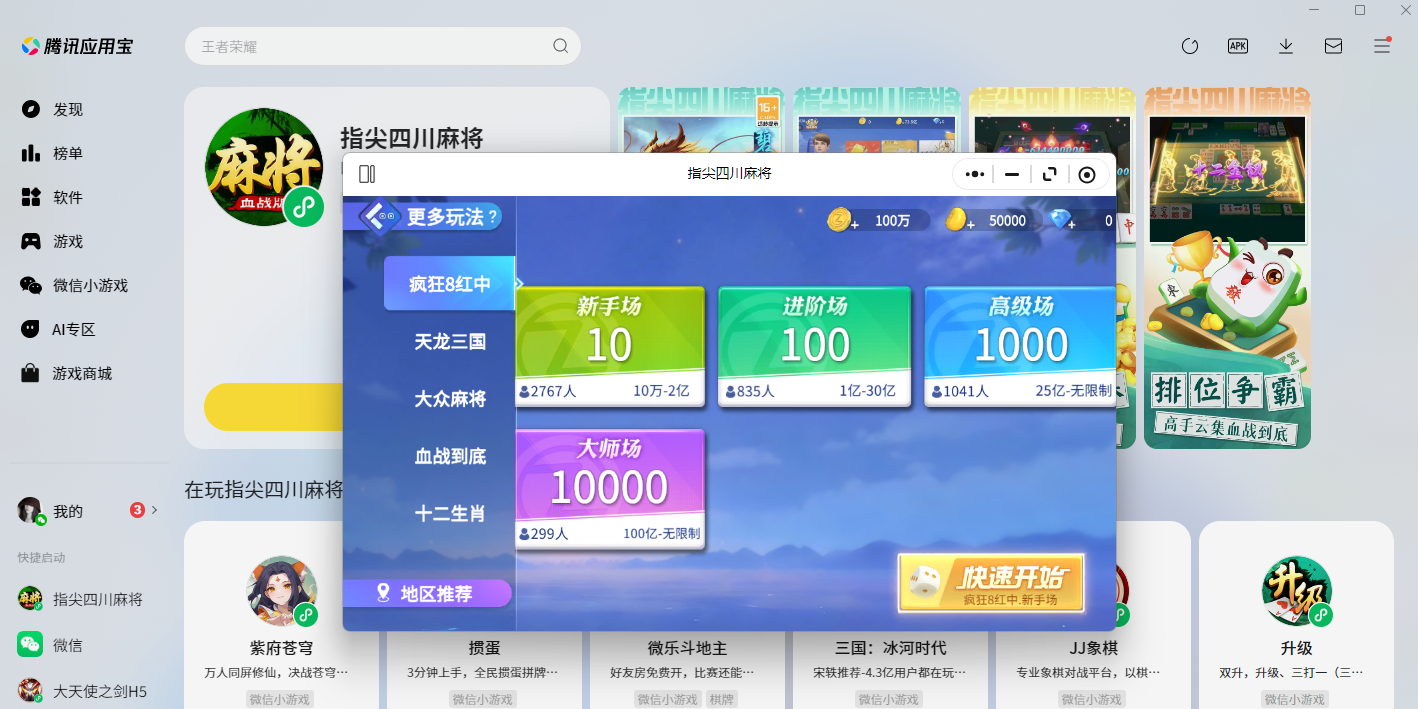
Task: Click the 2767人 player count text
Action: (x=554, y=391)
